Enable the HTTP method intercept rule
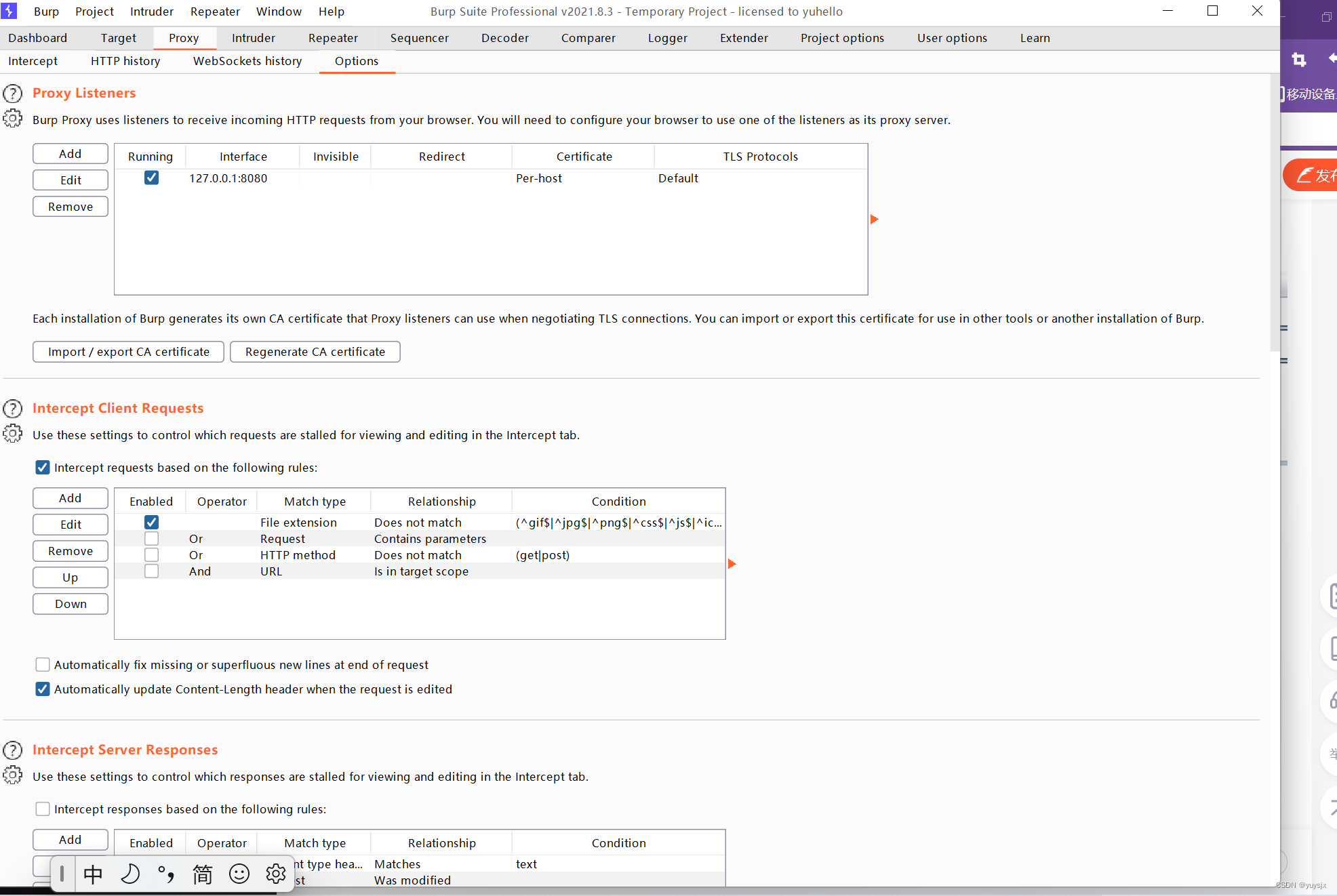Viewport: 1337px width, 896px height. (151, 555)
